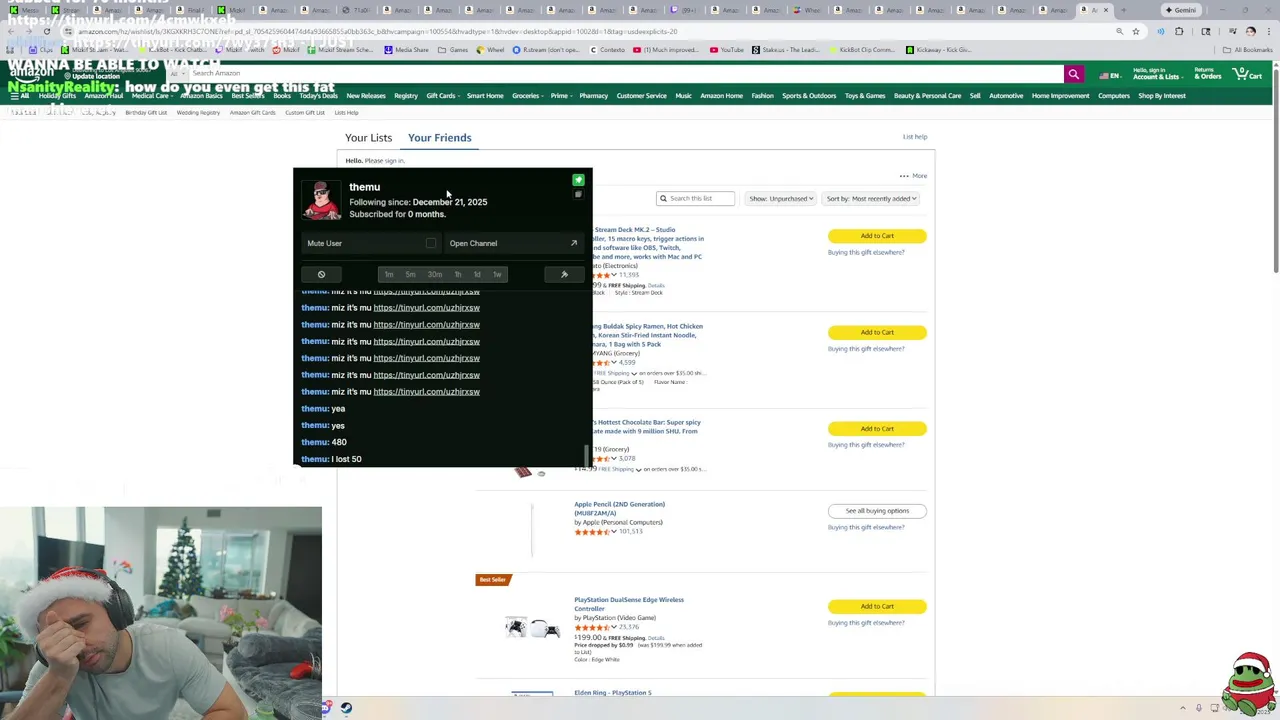Click the chat log scrollbar in user card
The width and height of the screenshot is (1280, 720).
[x=587, y=455]
